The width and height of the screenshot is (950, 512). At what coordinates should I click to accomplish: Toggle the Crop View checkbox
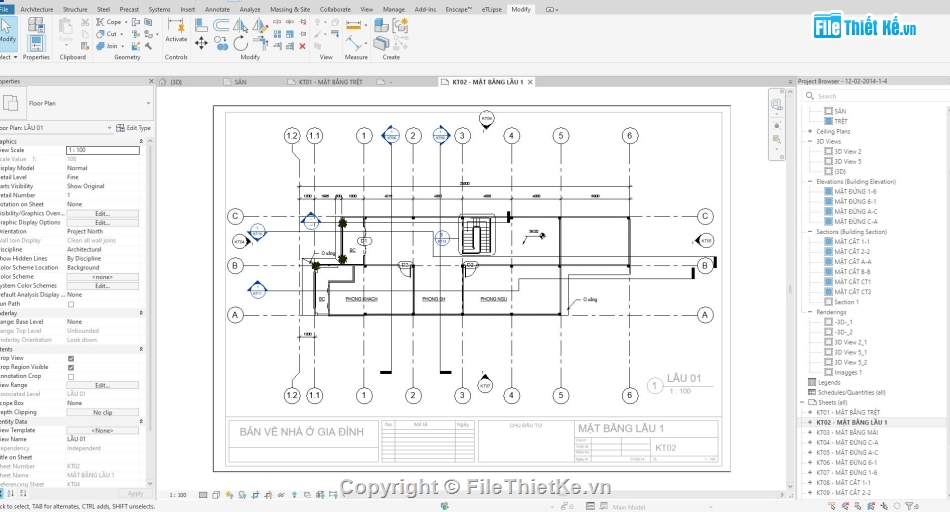71,358
